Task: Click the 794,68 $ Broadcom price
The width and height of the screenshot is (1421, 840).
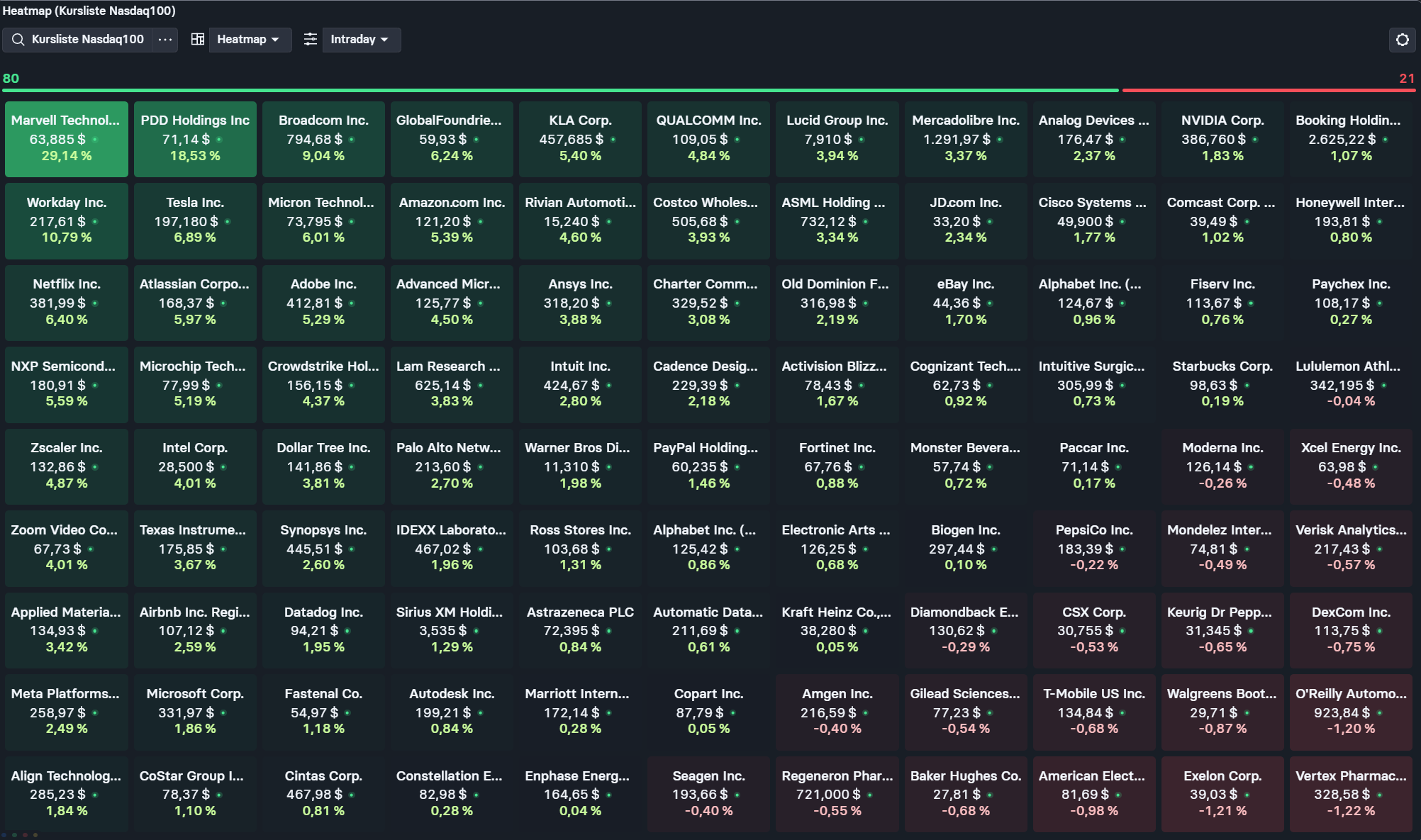Action: pos(315,140)
